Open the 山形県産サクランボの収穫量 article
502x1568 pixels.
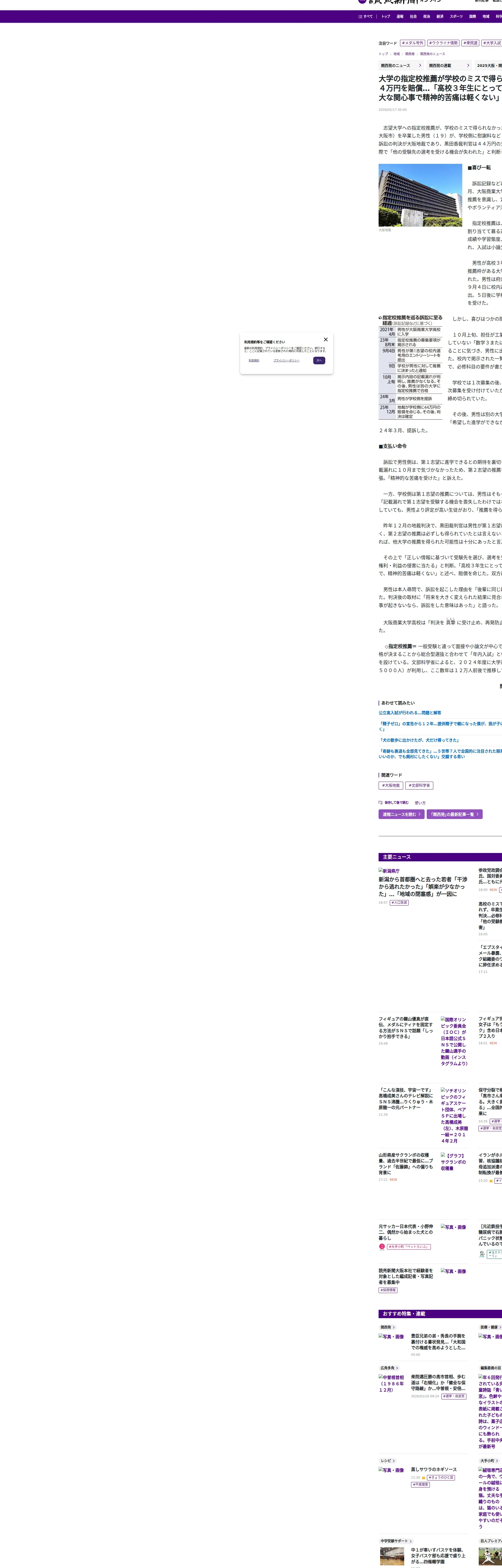pyautogui.click(x=406, y=1163)
